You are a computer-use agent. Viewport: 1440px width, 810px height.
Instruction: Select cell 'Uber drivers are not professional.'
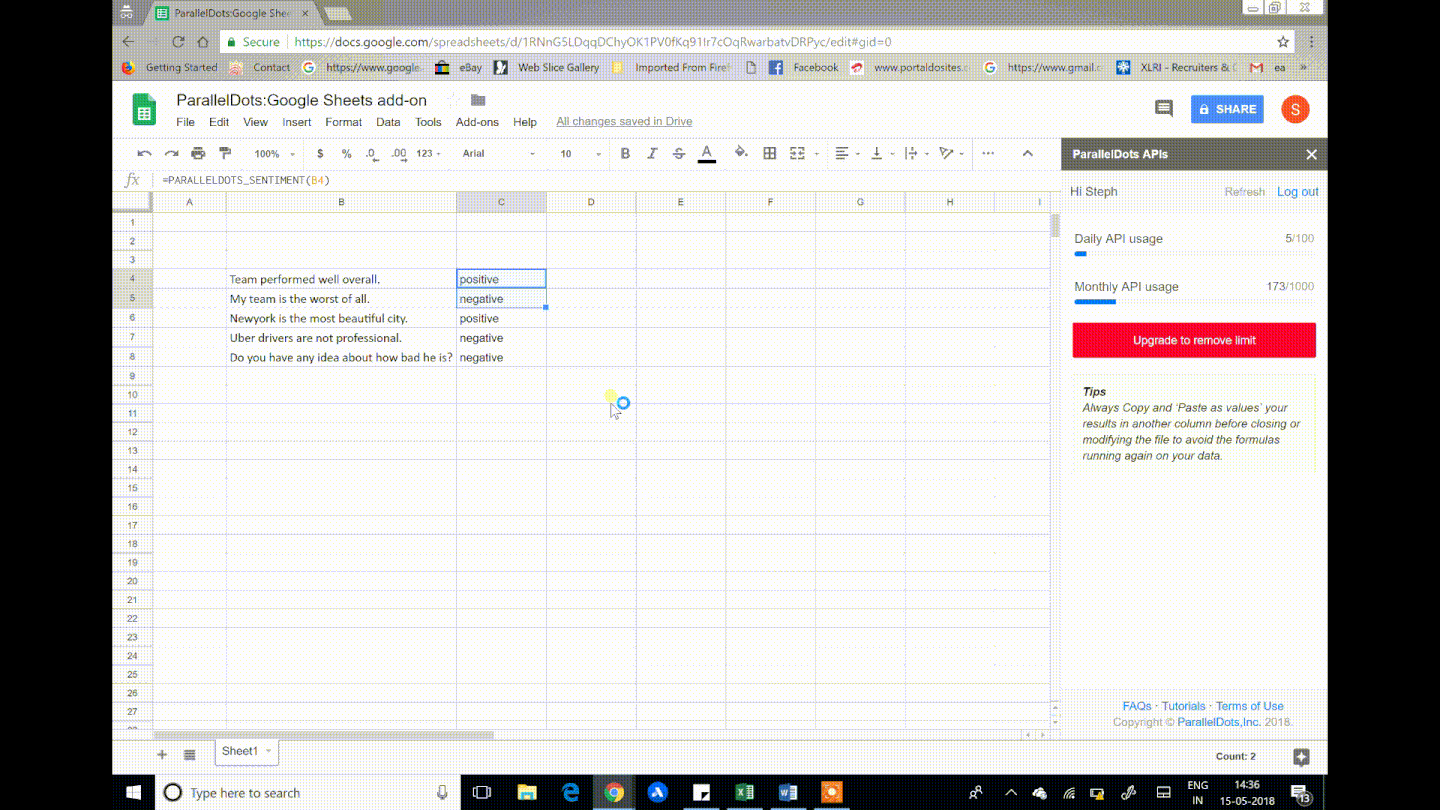[341, 338]
